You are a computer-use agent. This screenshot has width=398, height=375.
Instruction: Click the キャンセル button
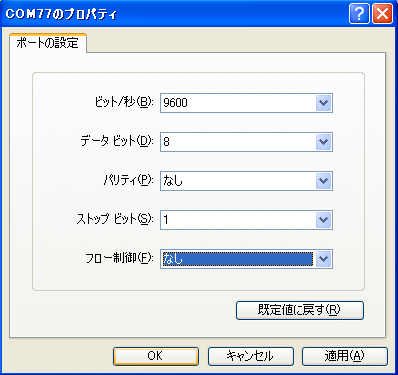pyautogui.click(x=251, y=356)
